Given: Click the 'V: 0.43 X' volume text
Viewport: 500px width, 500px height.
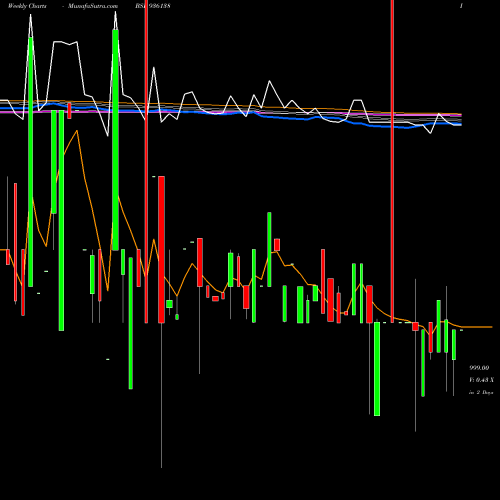Looking at the screenshot, I should (481, 380).
